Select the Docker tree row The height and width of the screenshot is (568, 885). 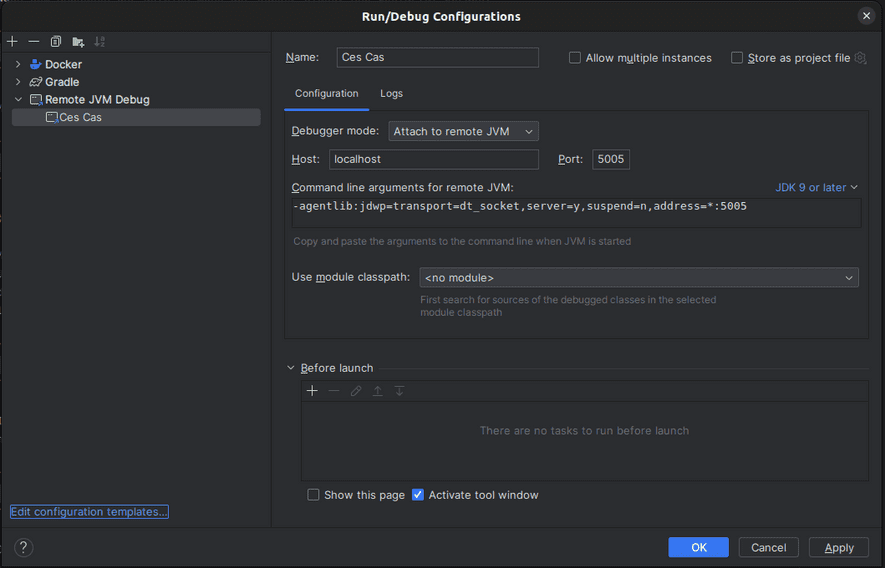tap(136, 64)
